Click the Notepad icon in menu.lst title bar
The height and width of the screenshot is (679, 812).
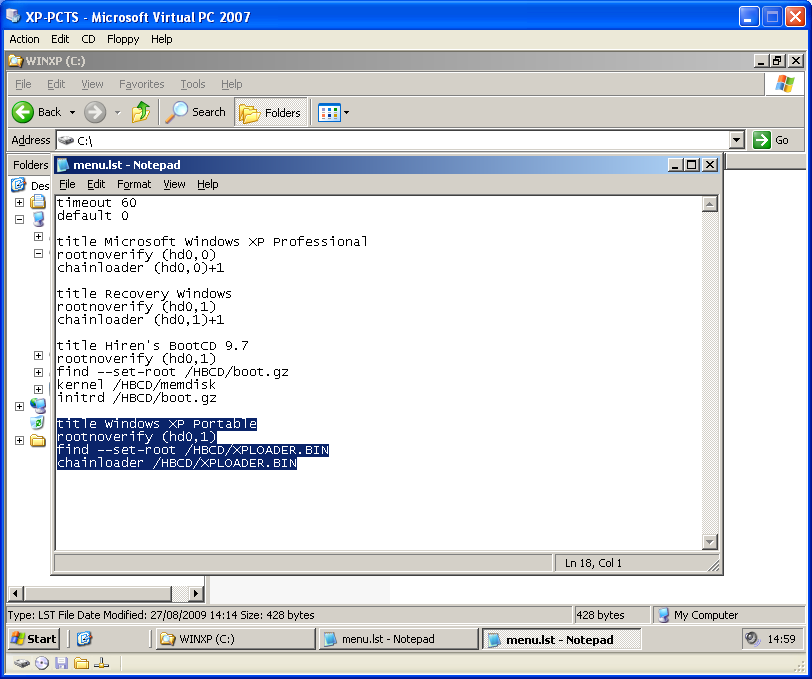(63, 165)
